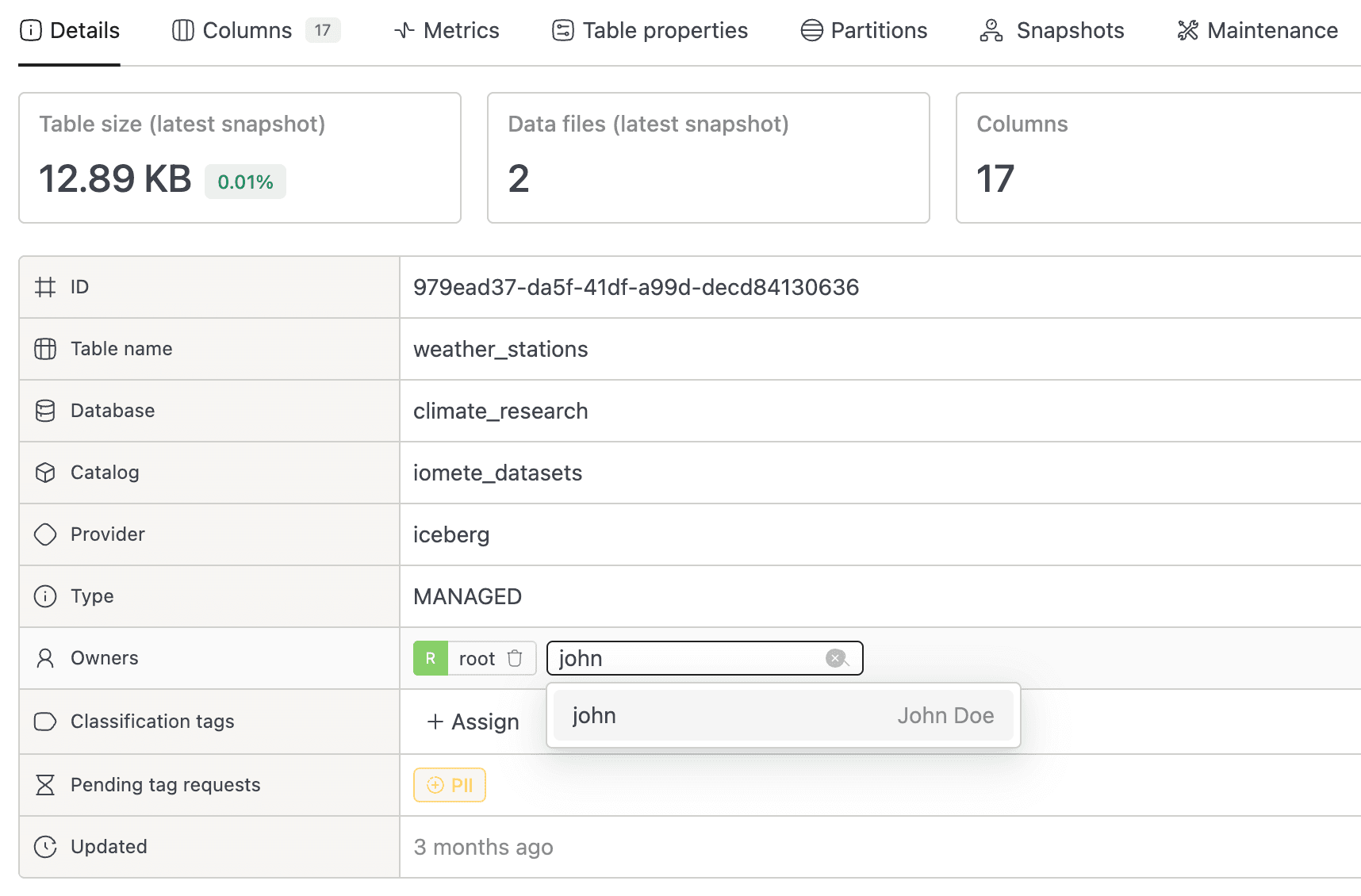
Task: Click the ID hash icon
Action: (45, 287)
